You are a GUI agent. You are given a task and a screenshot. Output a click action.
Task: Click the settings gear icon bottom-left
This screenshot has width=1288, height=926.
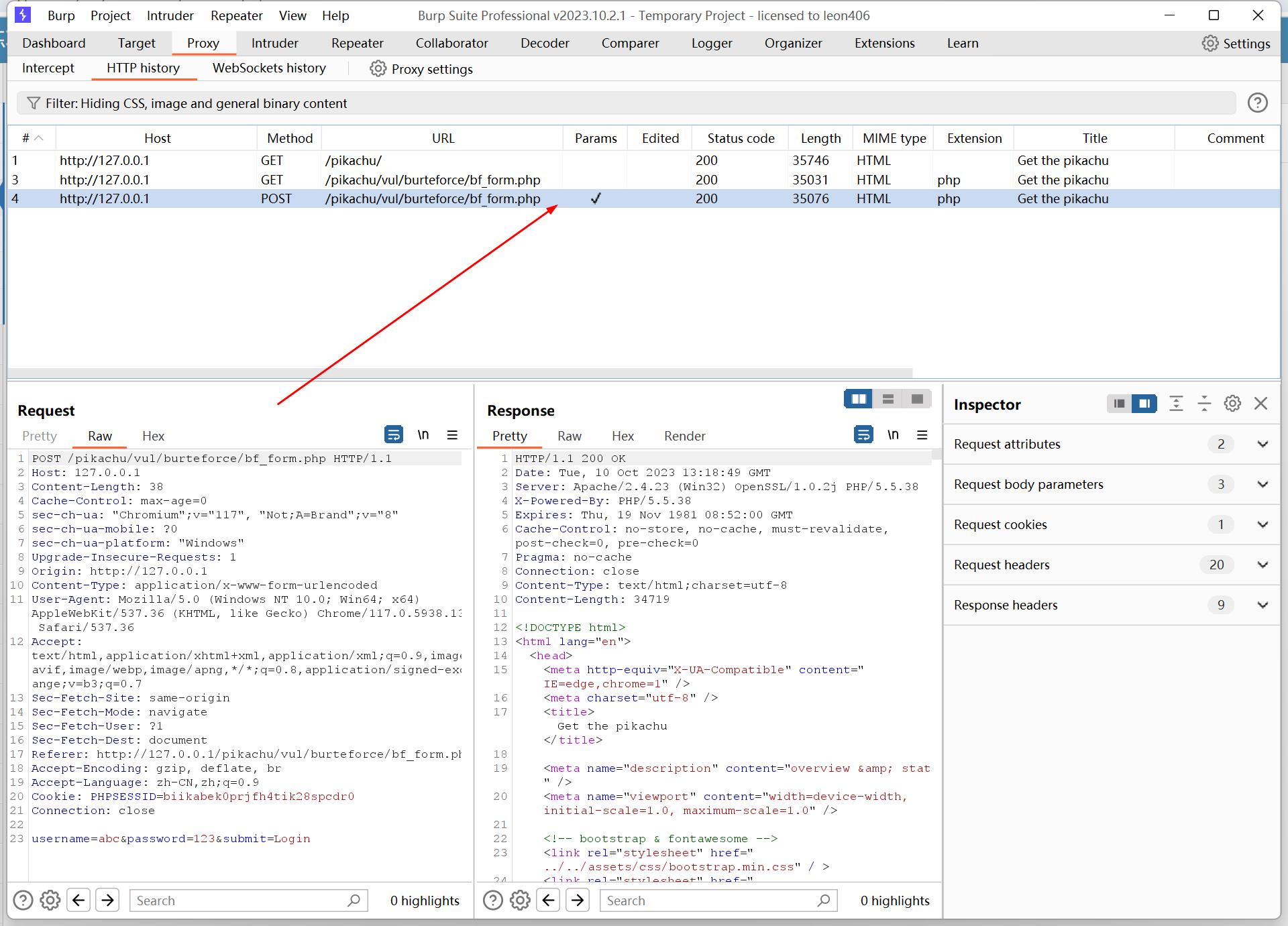tap(50, 900)
